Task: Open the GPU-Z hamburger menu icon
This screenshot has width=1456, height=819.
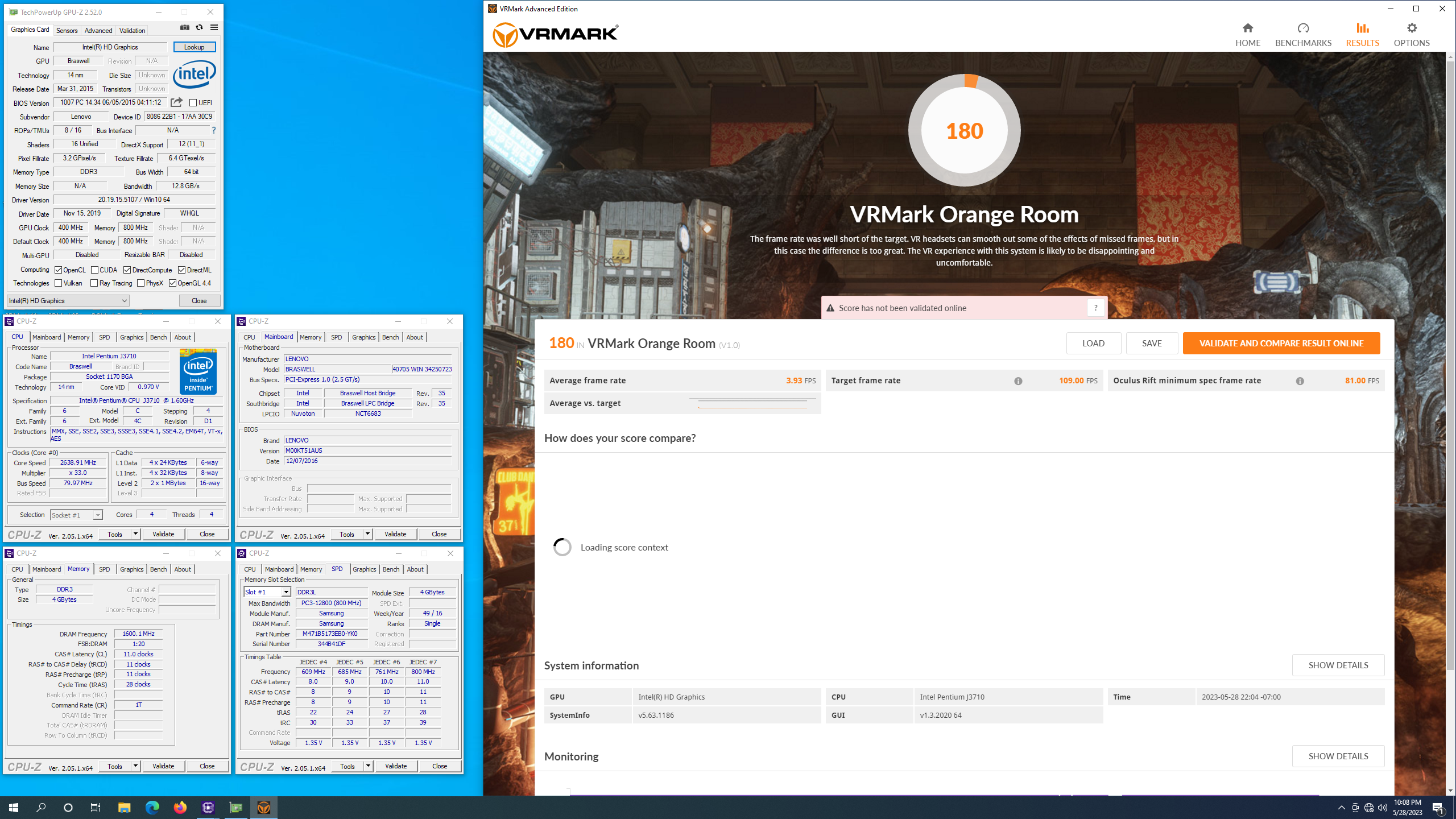Action: (214, 27)
